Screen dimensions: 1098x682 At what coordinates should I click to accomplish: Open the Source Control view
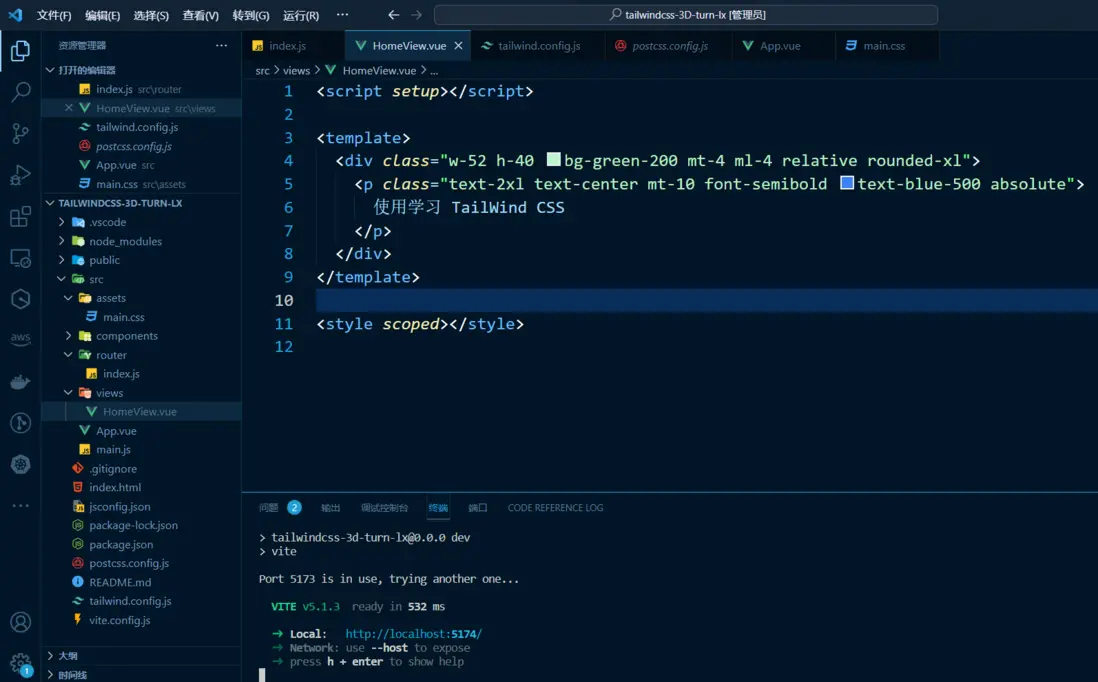click(x=20, y=133)
